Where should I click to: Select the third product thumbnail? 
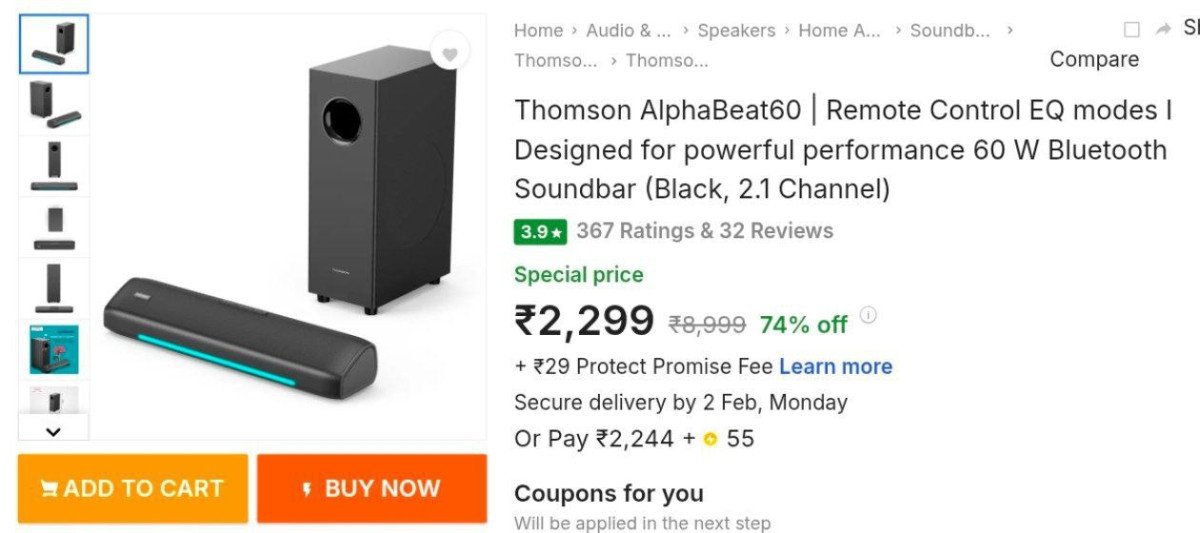coord(54,165)
